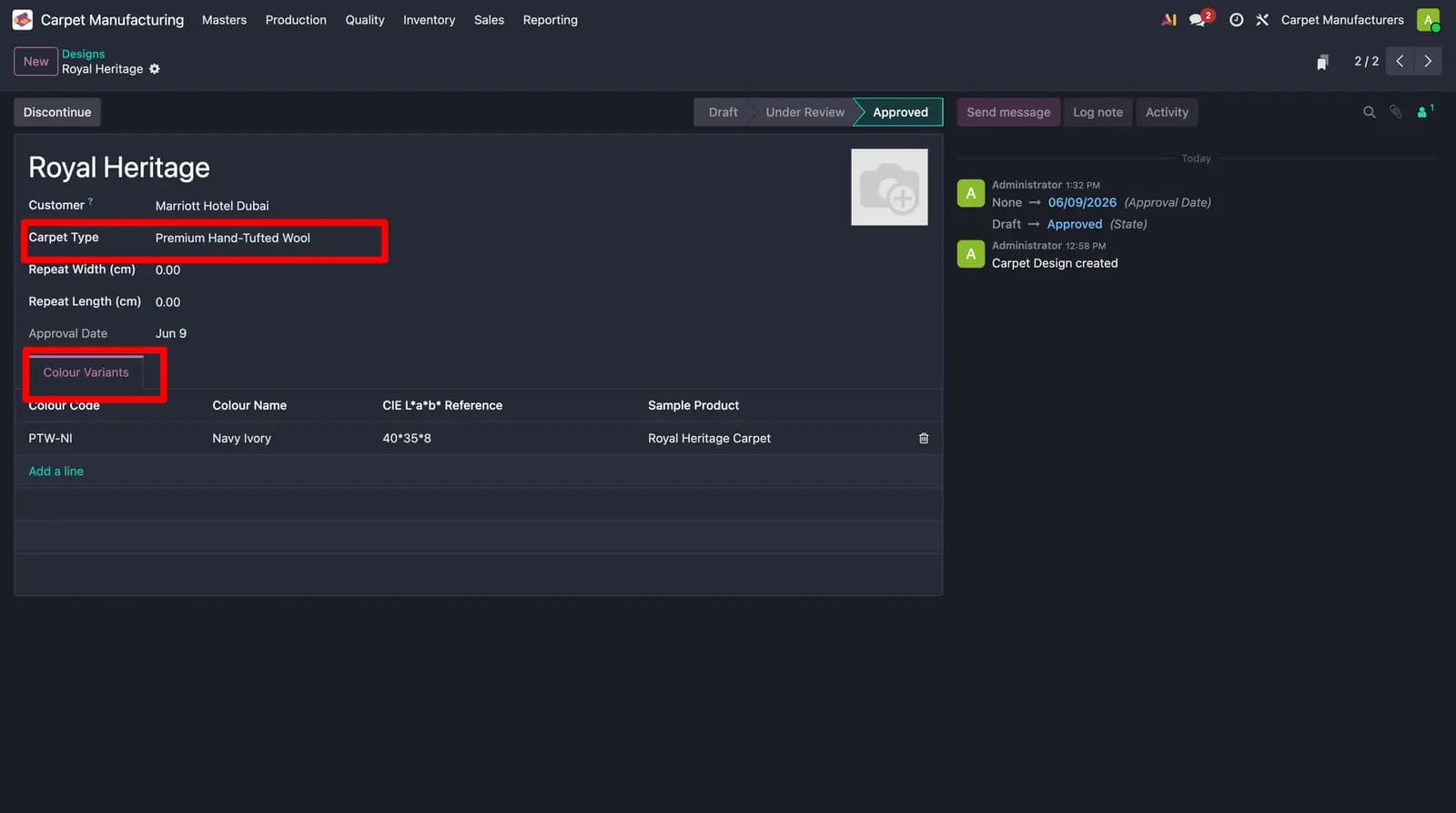Viewport: 1456px width, 813px height.
Task: Click the debug tools wrench icon
Action: [x=1262, y=19]
